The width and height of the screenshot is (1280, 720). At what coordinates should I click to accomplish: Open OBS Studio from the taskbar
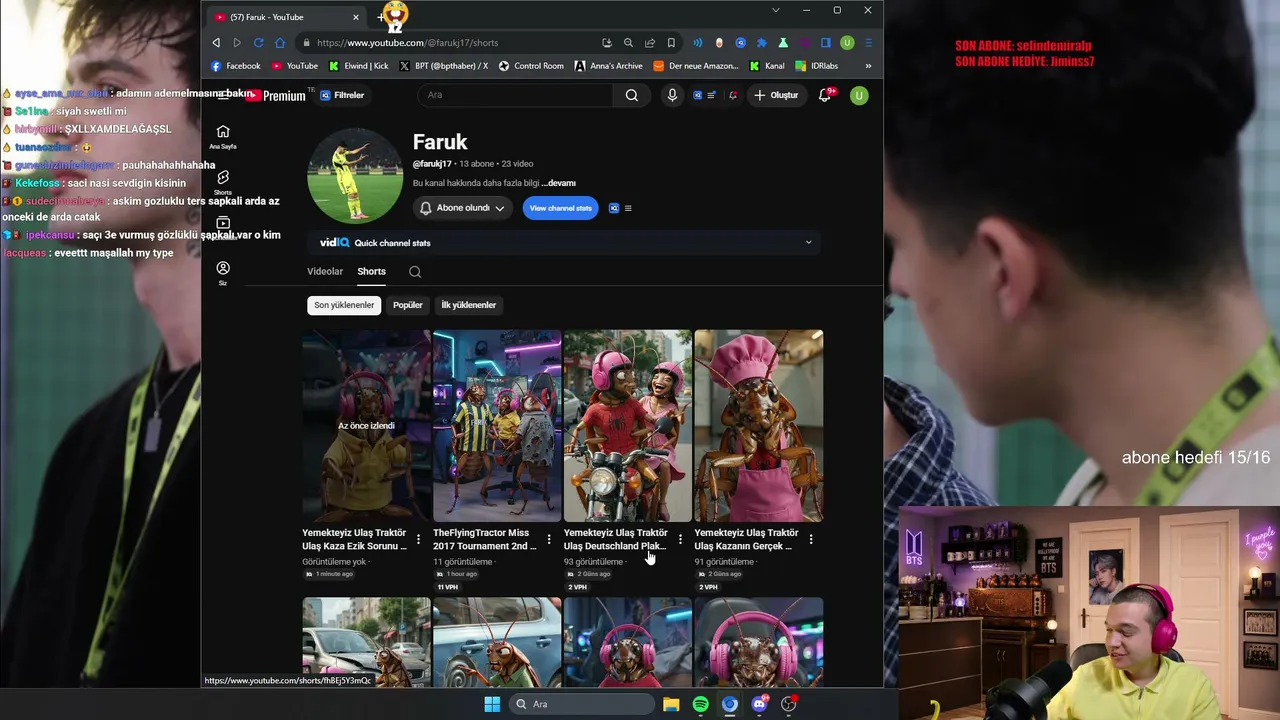[788, 704]
